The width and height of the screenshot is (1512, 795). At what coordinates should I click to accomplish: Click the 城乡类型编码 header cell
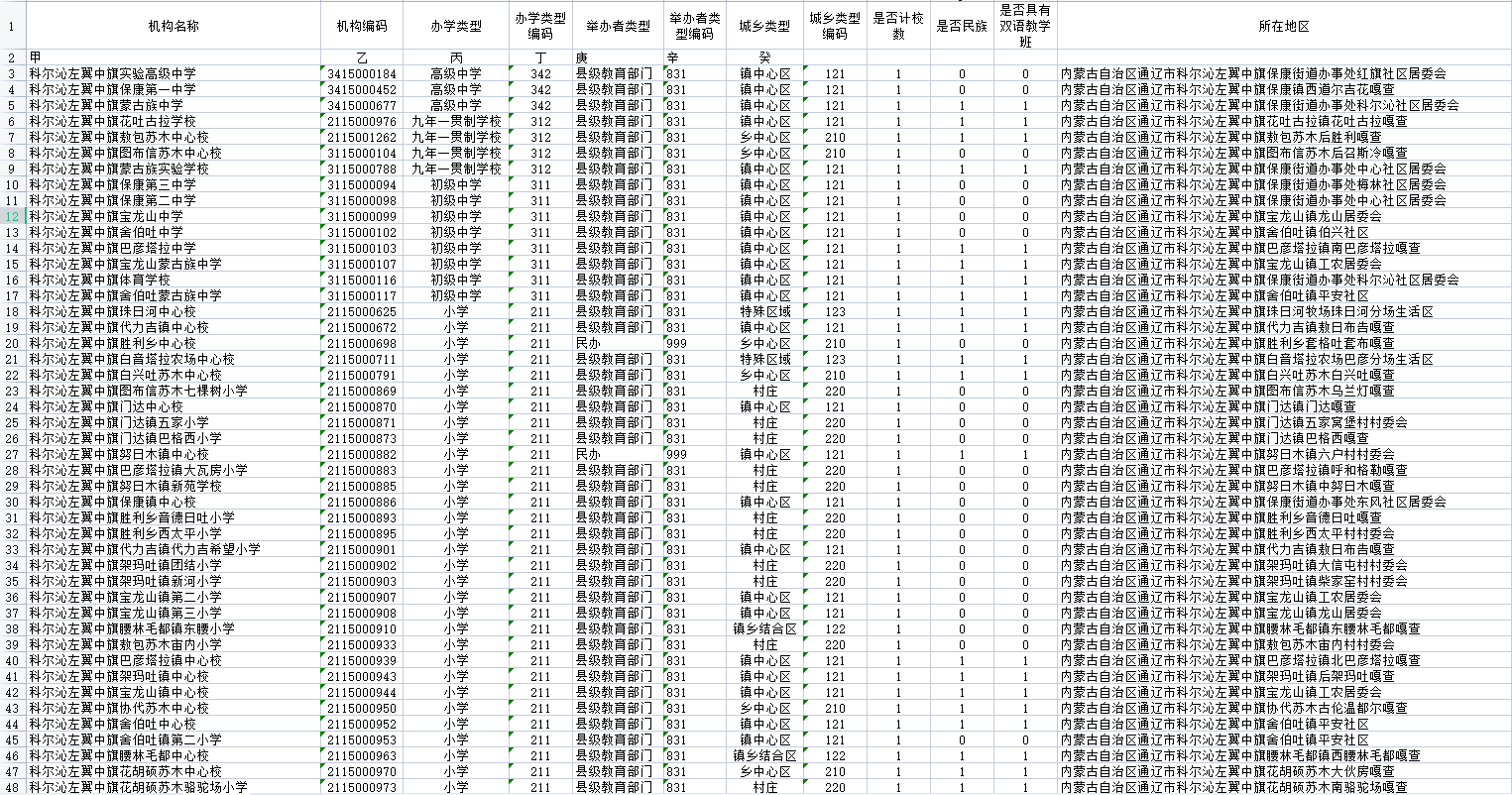click(x=835, y=26)
